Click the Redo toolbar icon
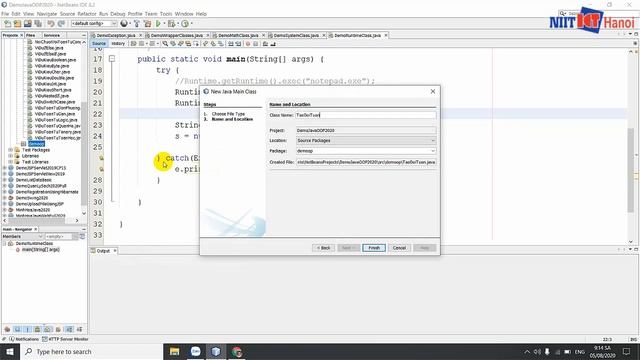 [x=61, y=24]
